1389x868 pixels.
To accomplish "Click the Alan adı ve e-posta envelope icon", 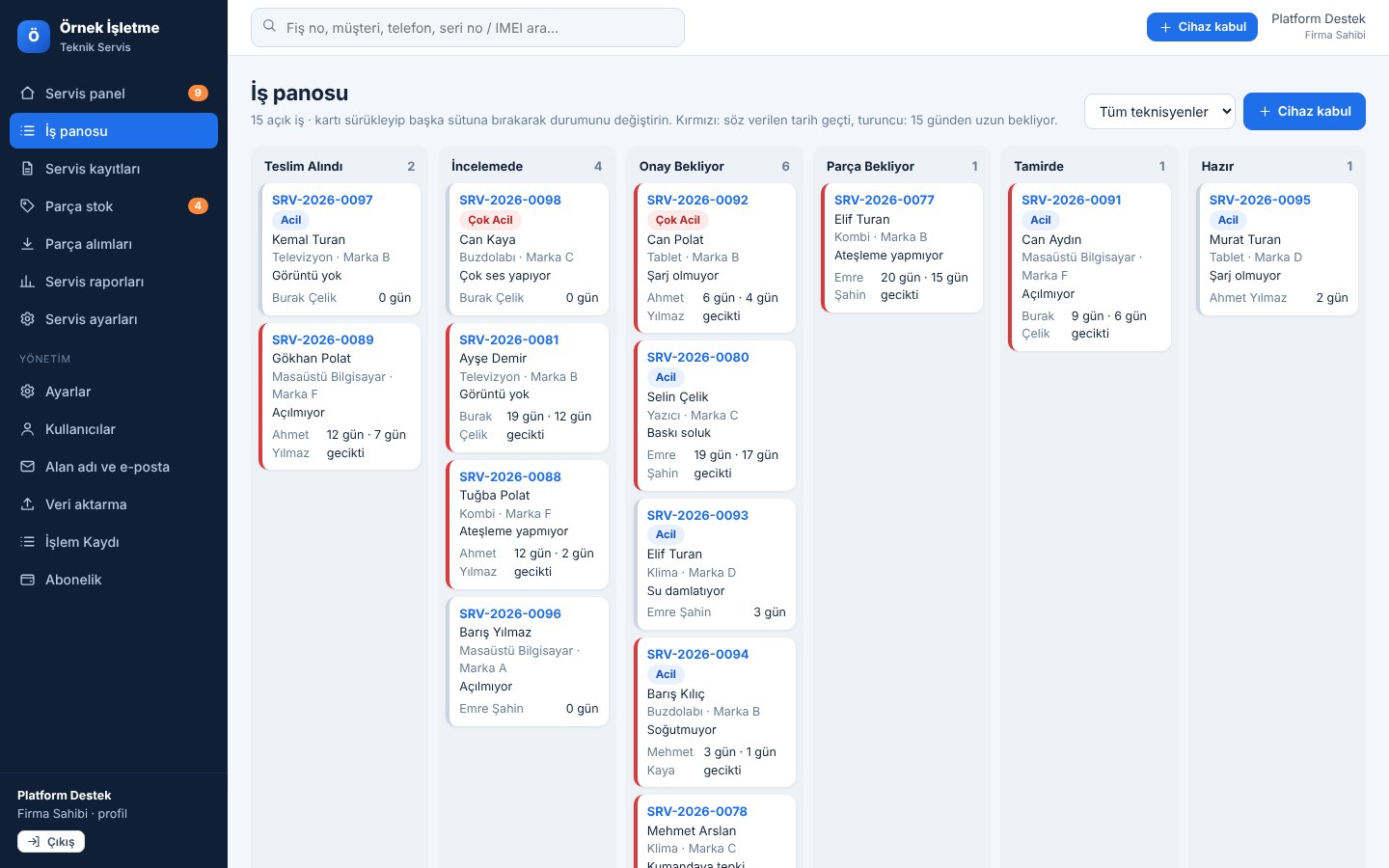I will tap(28, 467).
